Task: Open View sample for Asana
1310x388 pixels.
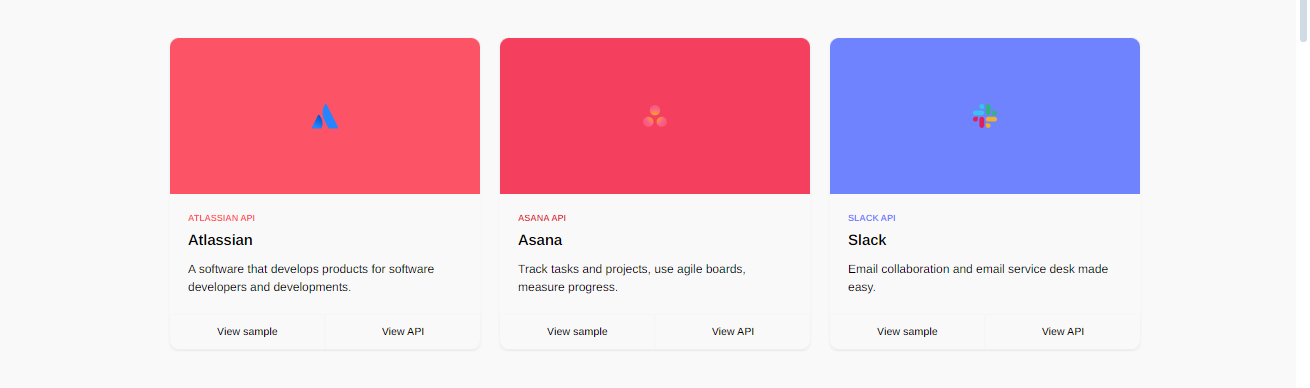Action: pos(577,331)
